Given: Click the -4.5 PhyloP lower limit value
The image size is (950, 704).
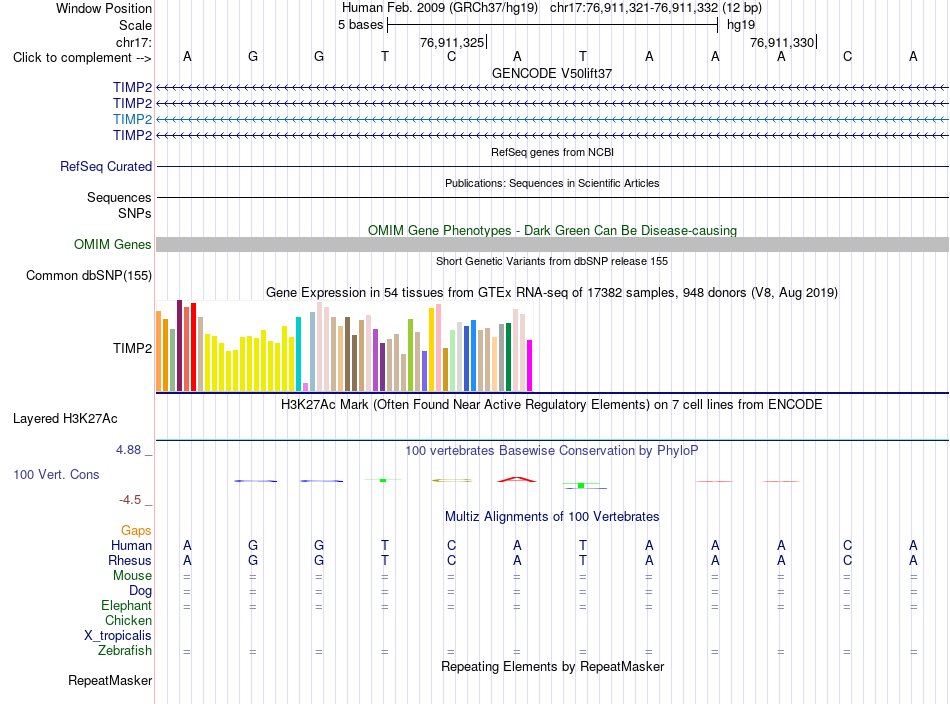Looking at the screenshot, I should click(x=130, y=500).
